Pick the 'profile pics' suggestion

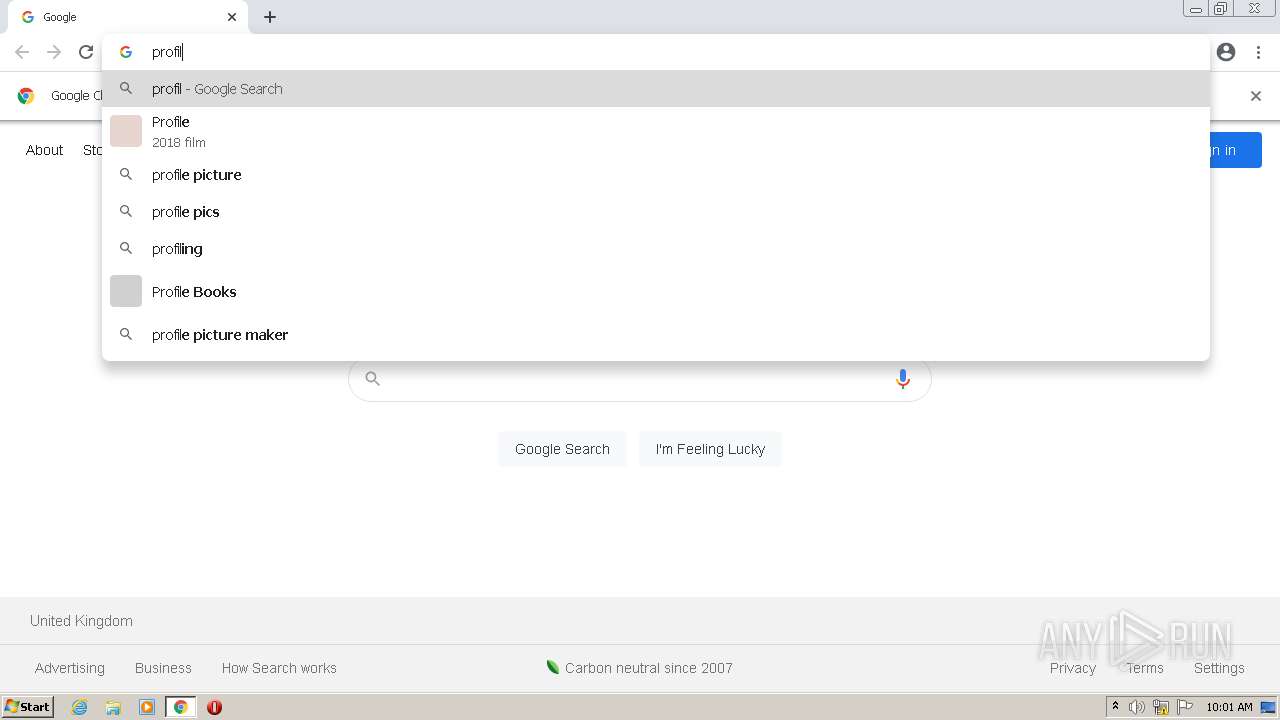point(656,212)
